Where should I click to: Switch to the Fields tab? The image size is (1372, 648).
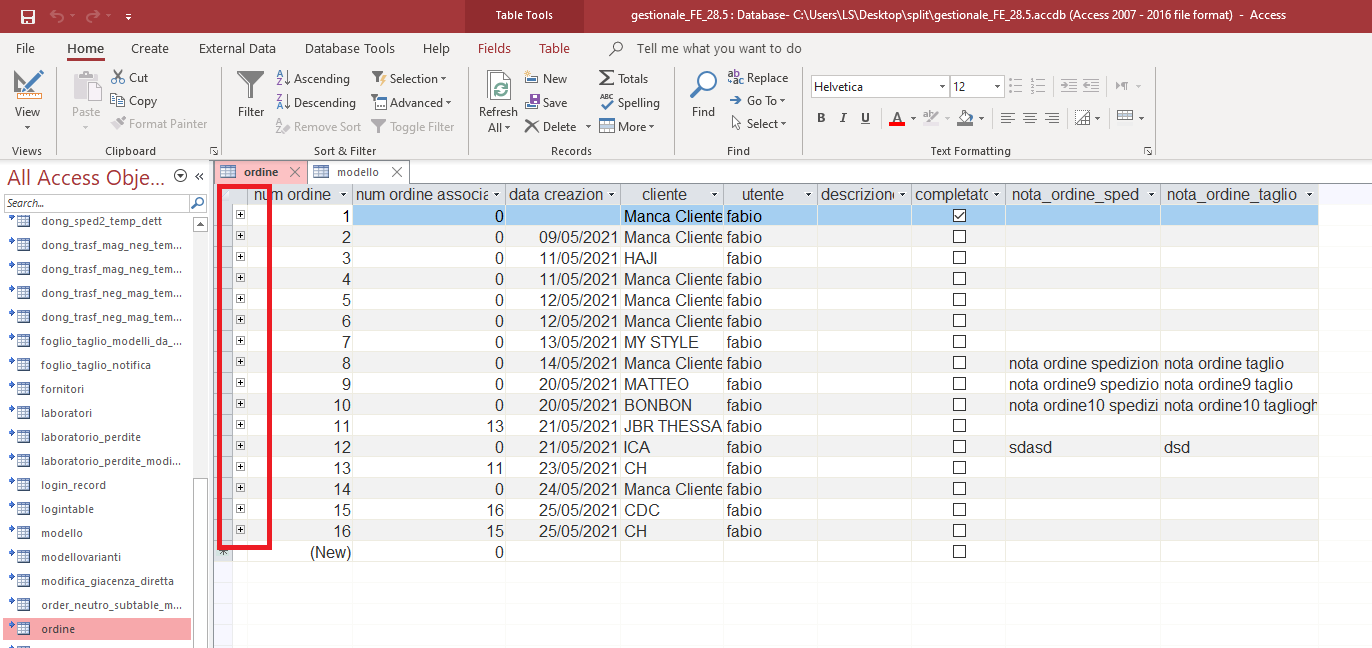[494, 48]
